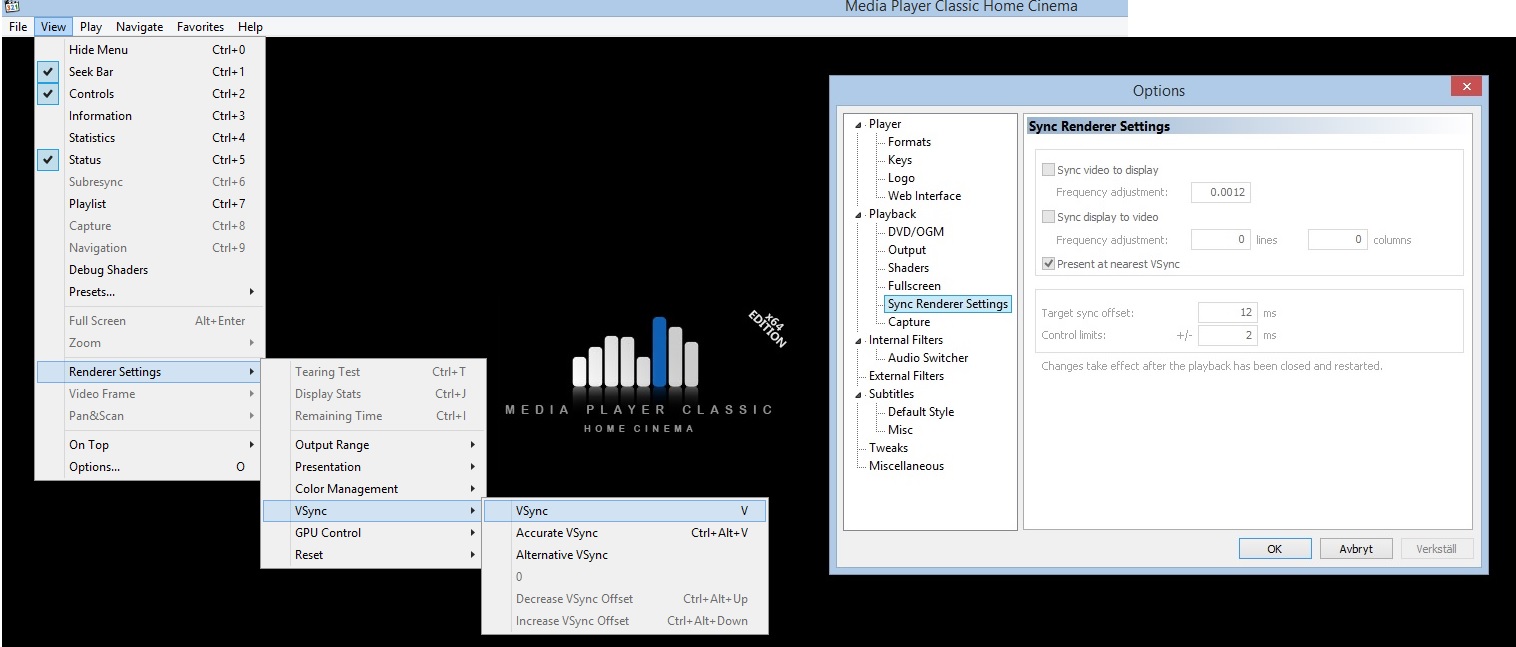Viewport: 1516px width, 647px height.
Task: Confirm with the OK button
Action: pos(1275,549)
